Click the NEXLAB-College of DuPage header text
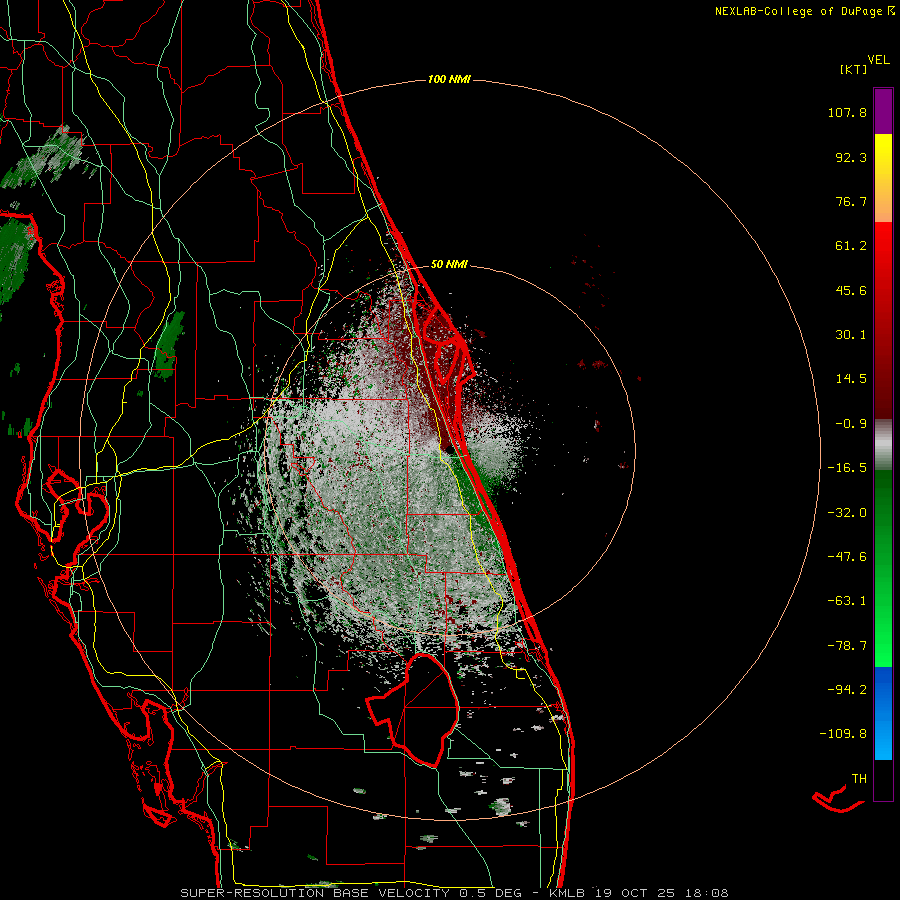 [798, 11]
